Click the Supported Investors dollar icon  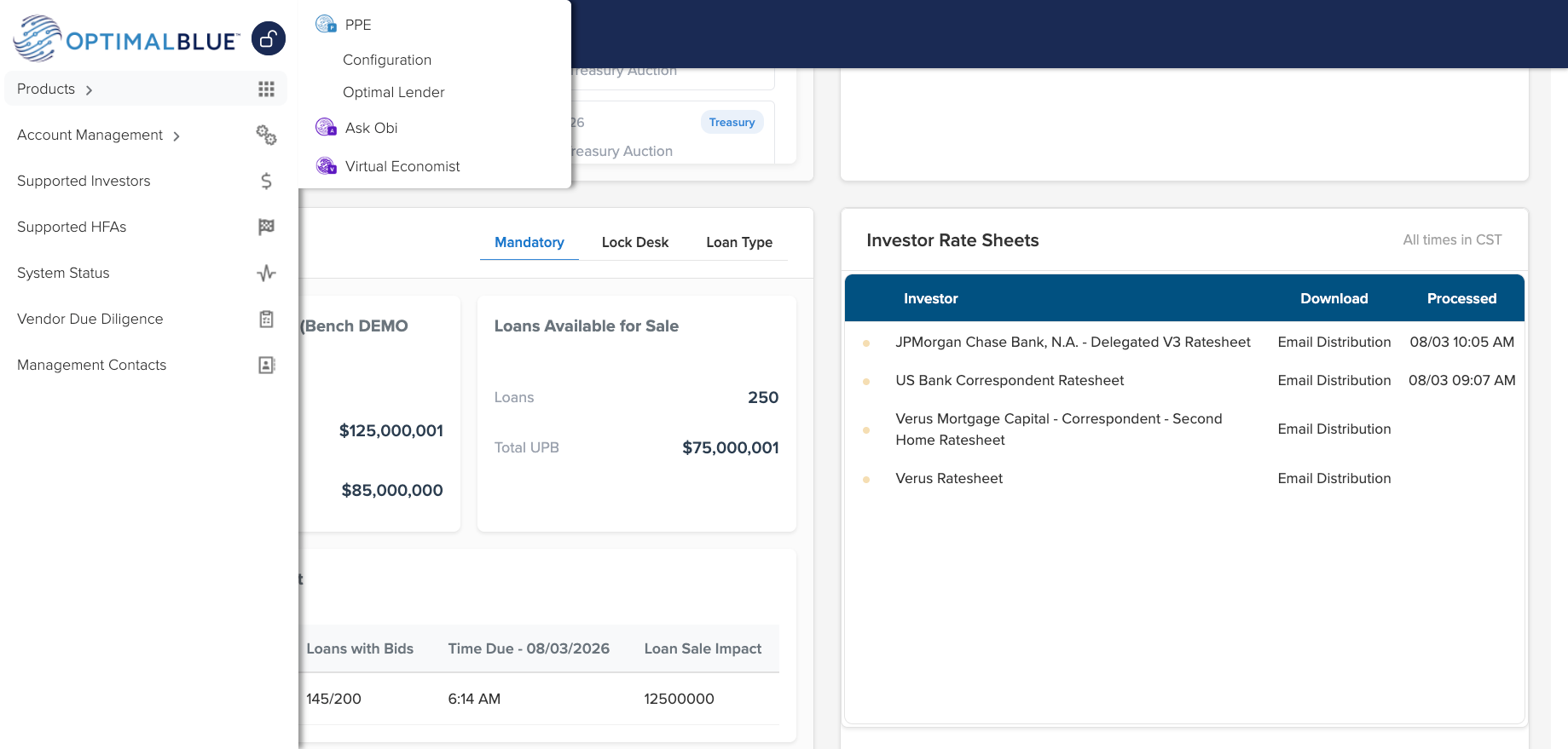266,181
